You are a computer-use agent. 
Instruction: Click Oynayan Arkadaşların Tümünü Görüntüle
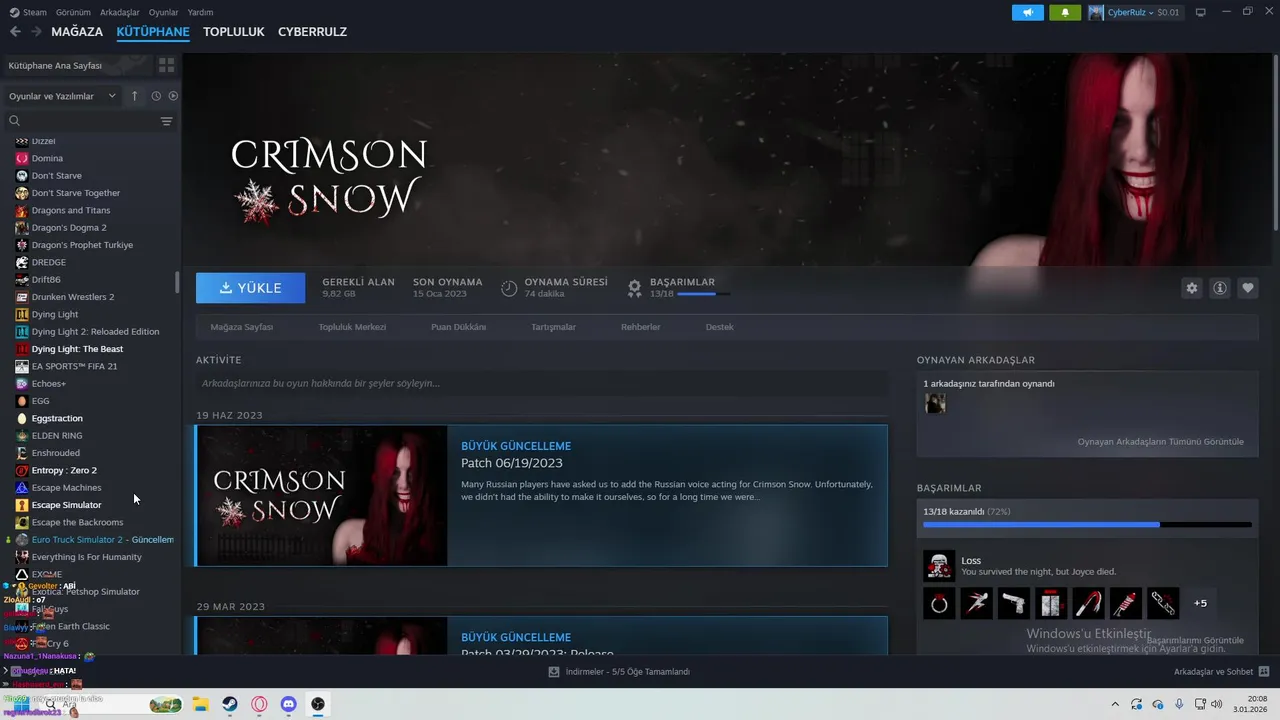1160,441
